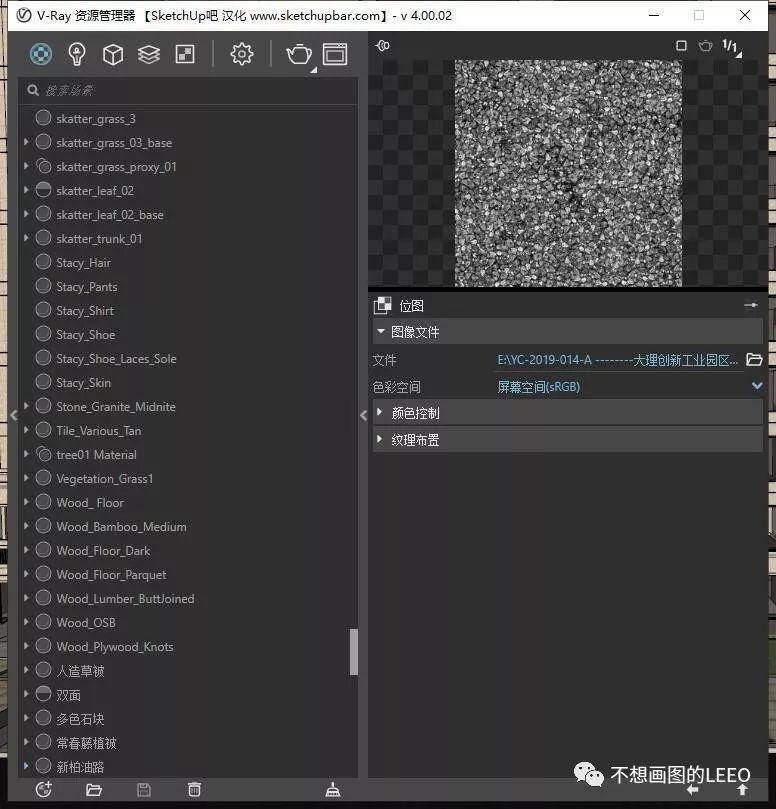
Task: Add new material at bottom bar
Action: (x=44, y=789)
